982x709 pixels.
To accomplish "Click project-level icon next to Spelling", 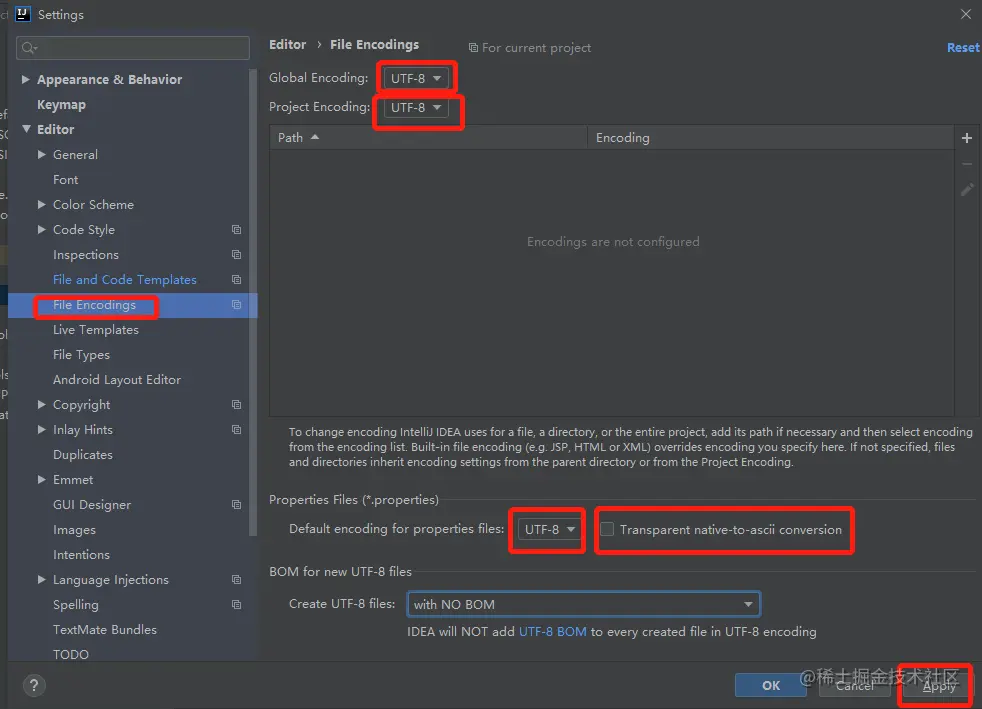I will click(236, 604).
